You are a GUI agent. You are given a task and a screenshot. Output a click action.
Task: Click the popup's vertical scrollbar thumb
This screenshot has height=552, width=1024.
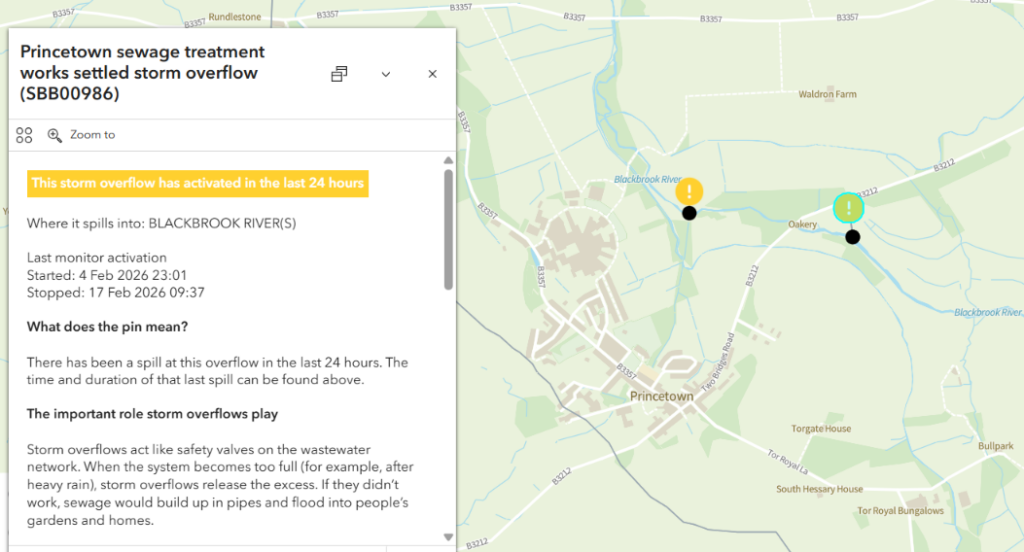(x=448, y=230)
